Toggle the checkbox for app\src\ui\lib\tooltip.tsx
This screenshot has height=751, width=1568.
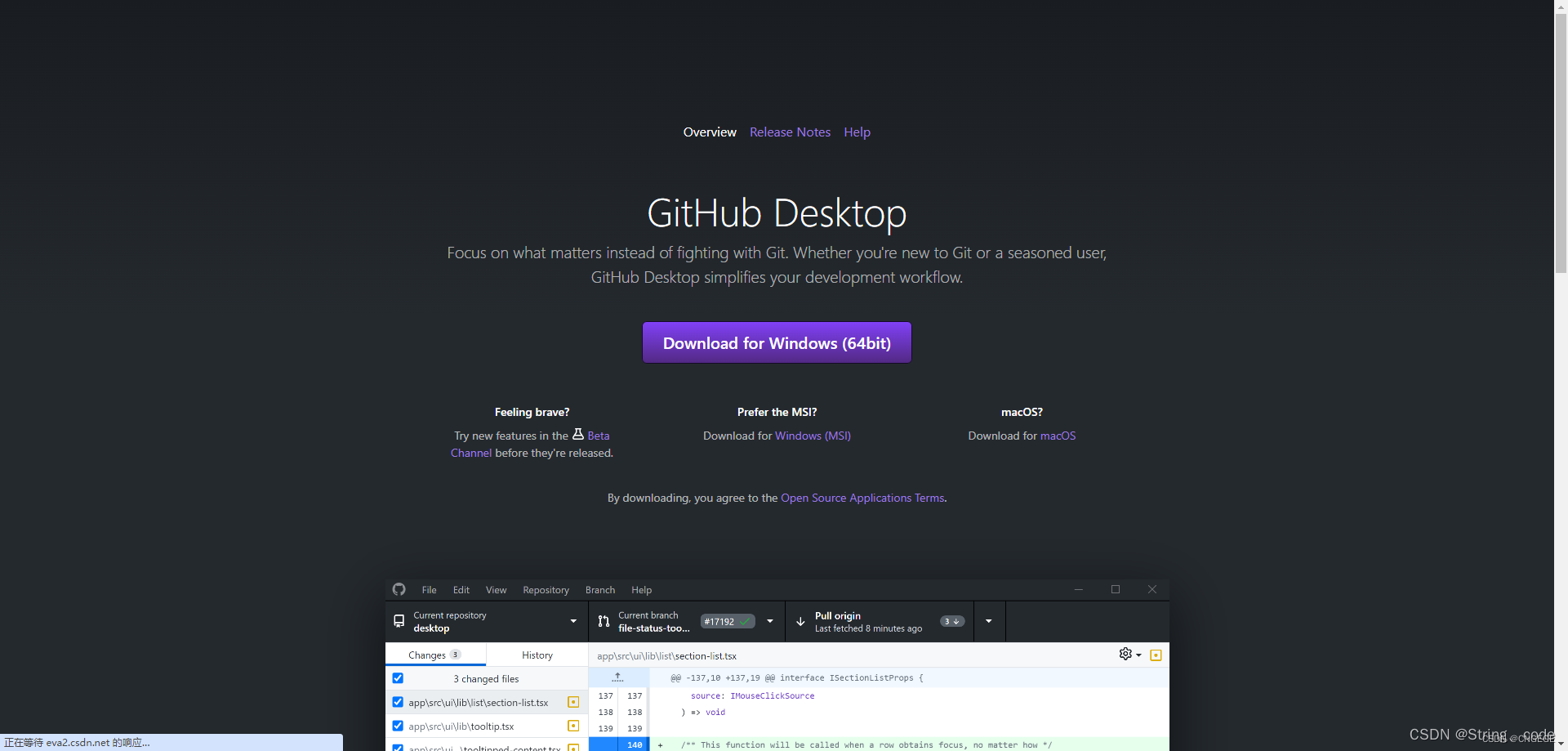tap(398, 726)
